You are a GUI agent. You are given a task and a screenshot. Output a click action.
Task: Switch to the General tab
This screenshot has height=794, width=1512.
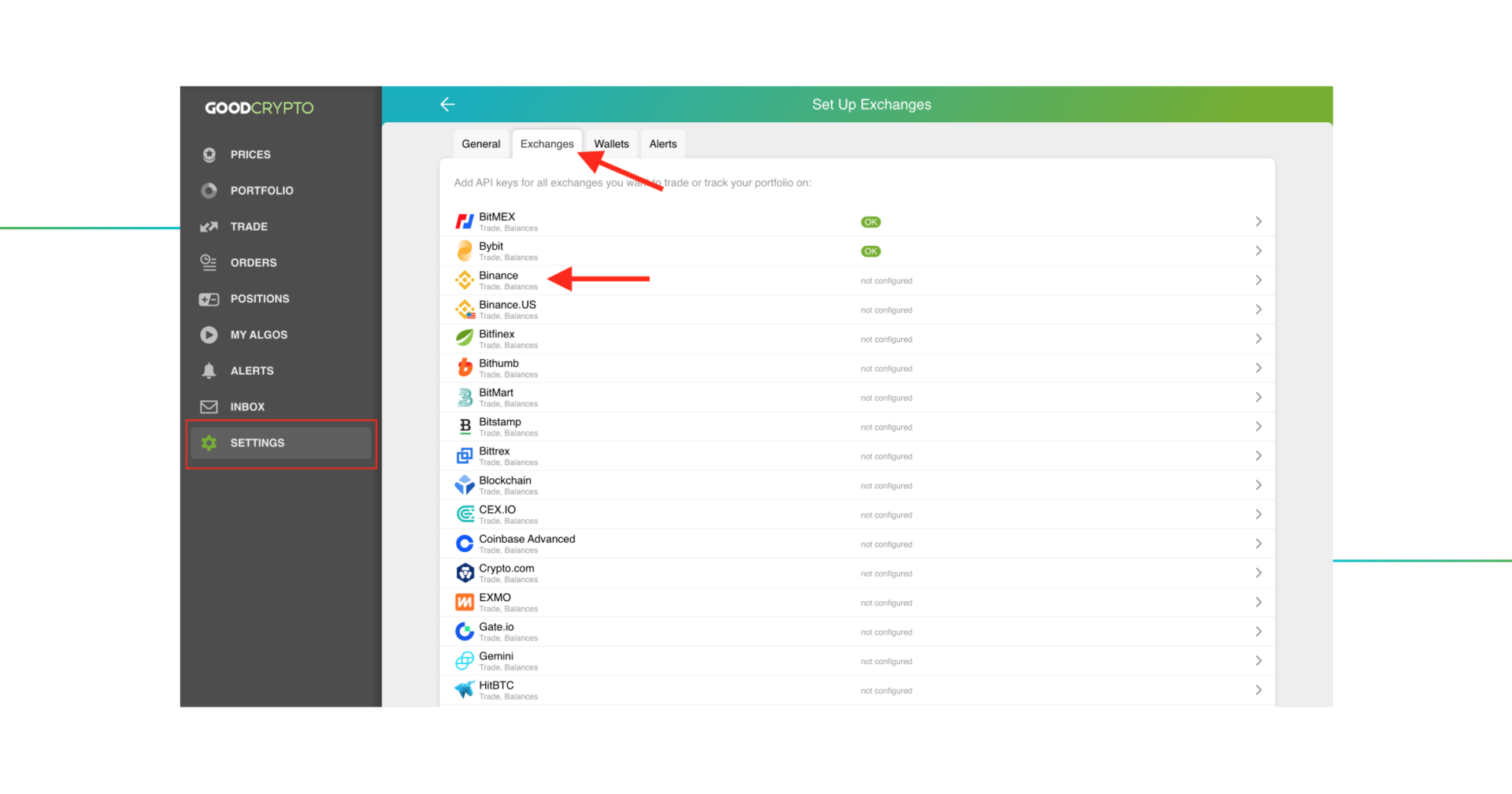[480, 144]
